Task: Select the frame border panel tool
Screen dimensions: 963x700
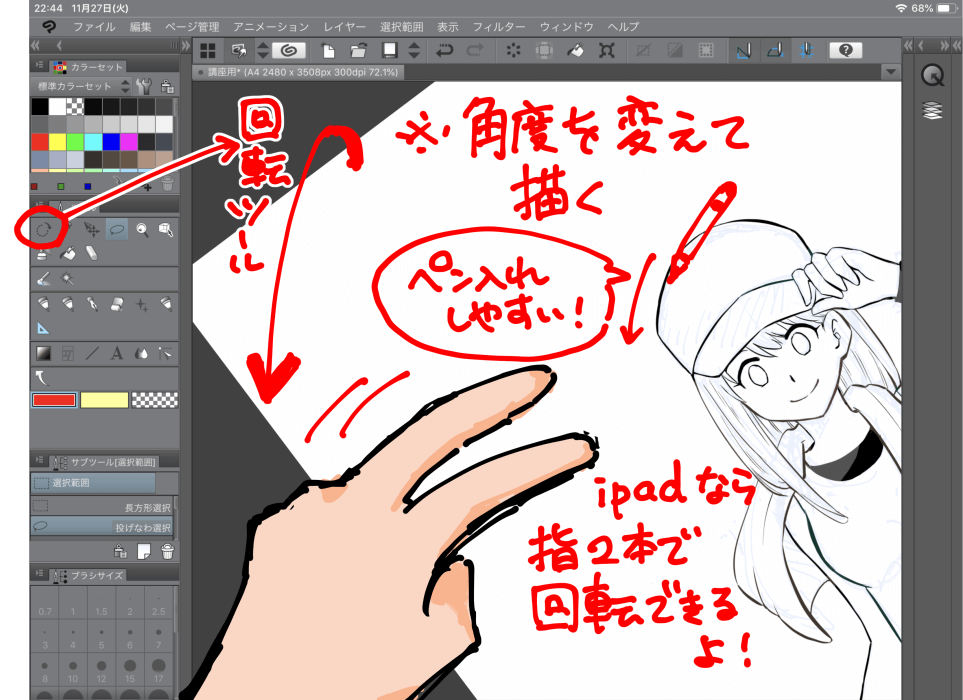Action: pyautogui.click(x=68, y=354)
